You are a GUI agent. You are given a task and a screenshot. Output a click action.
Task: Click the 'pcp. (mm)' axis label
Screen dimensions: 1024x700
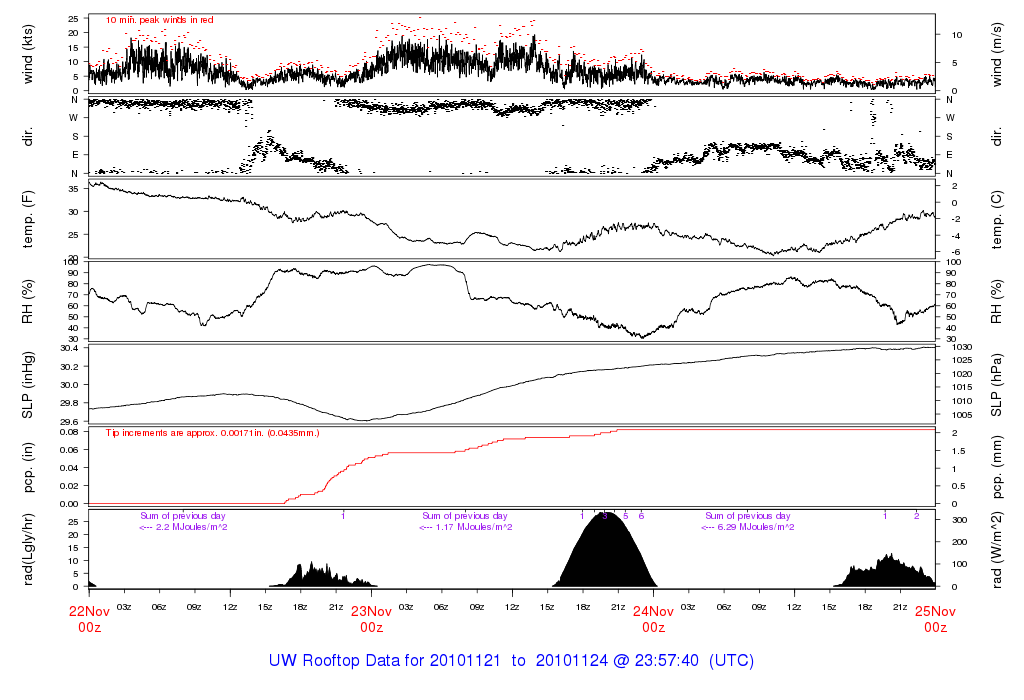pyautogui.click(x=996, y=467)
